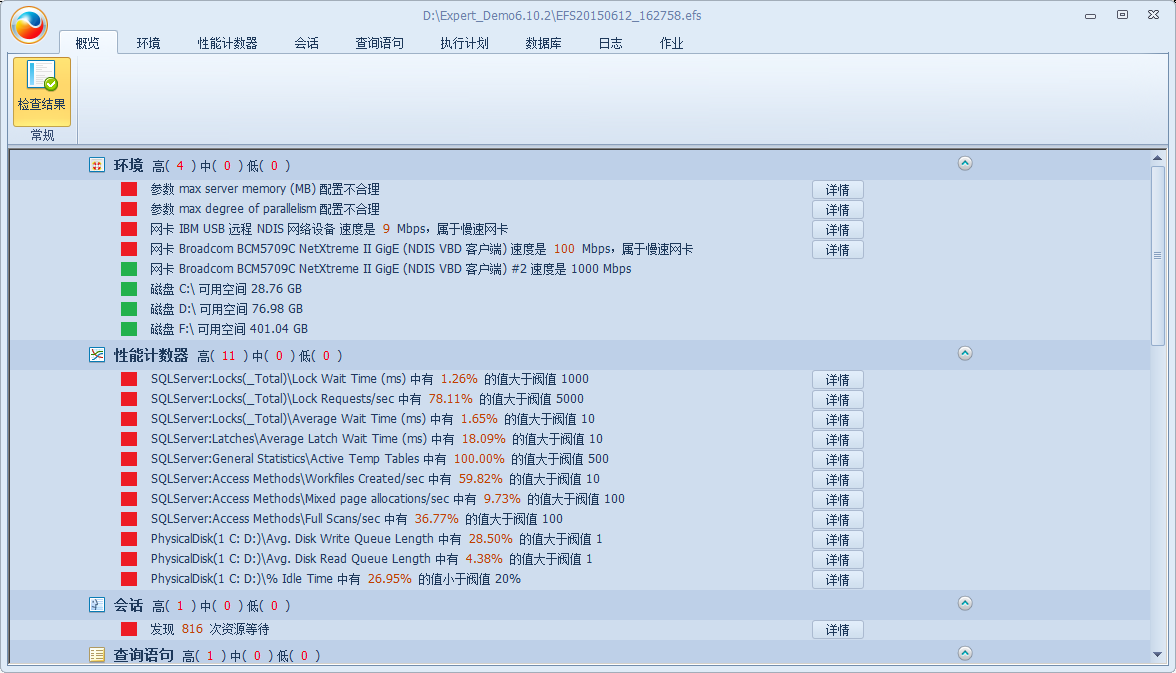Switch to the 环境 tab

click(x=148, y=43)
